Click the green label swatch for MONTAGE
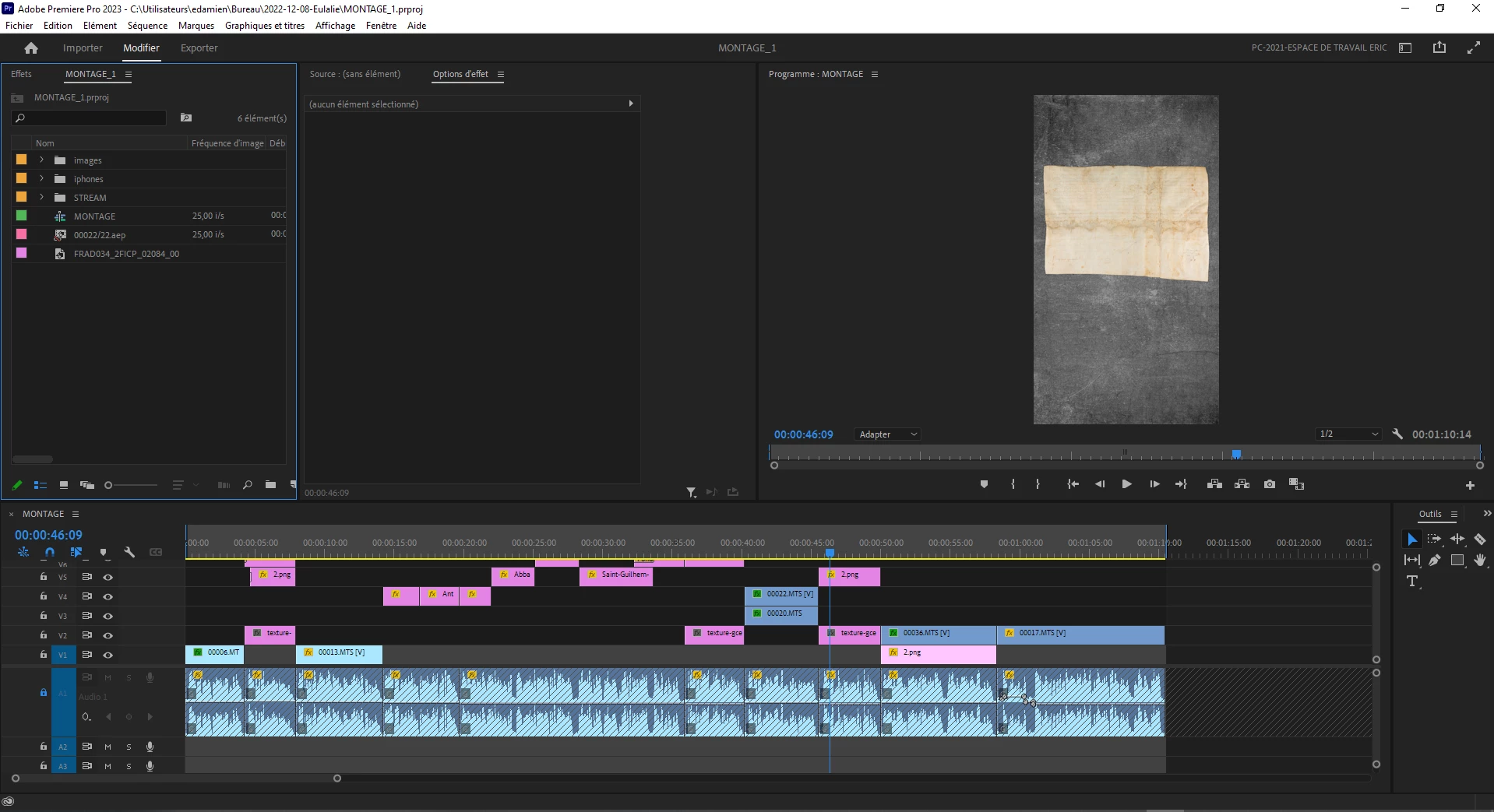The height and width of the screenshot is (812, 1494). [x=22, y=216]
